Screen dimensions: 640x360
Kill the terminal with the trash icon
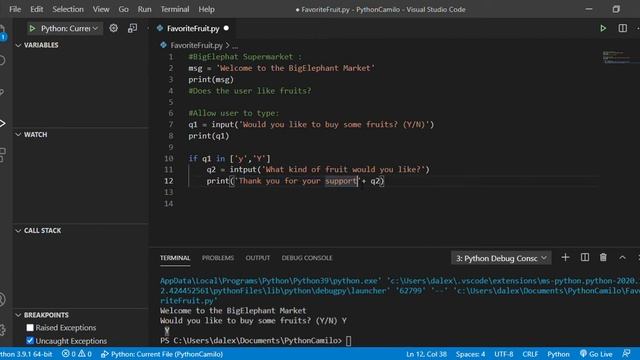coord(603,258)
